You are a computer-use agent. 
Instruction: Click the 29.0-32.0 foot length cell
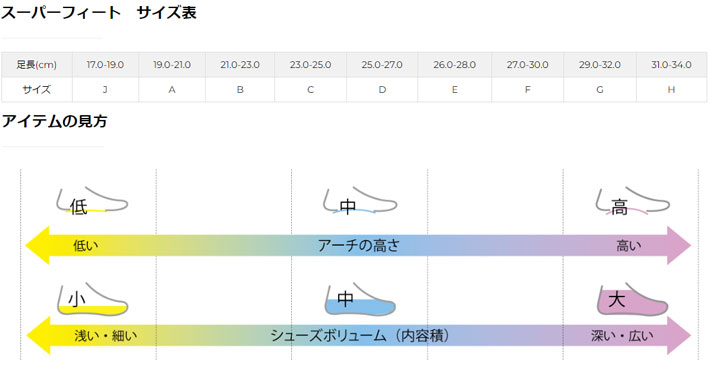[x=600, y=65]
